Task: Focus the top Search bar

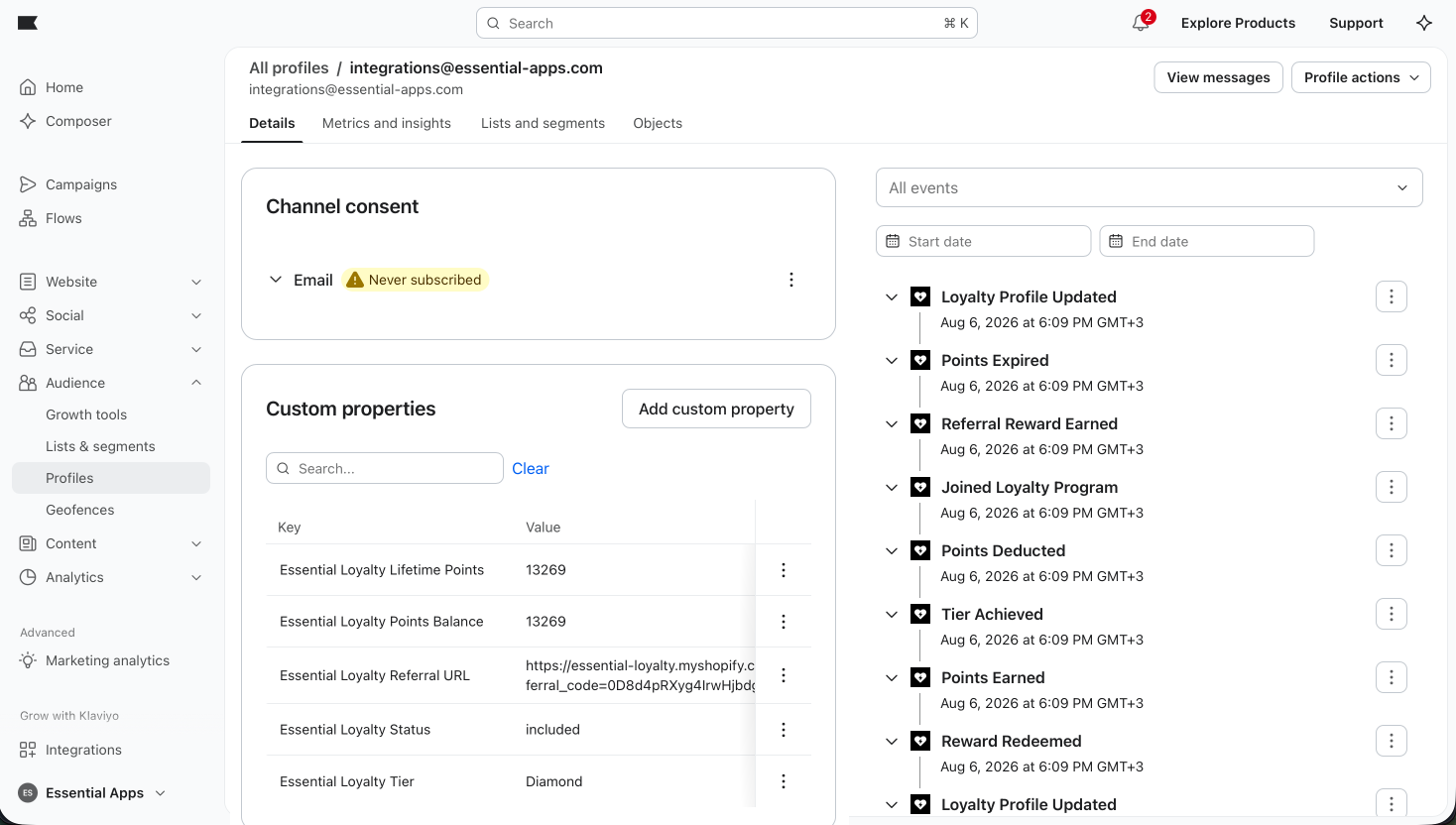Action: point(727,23)
